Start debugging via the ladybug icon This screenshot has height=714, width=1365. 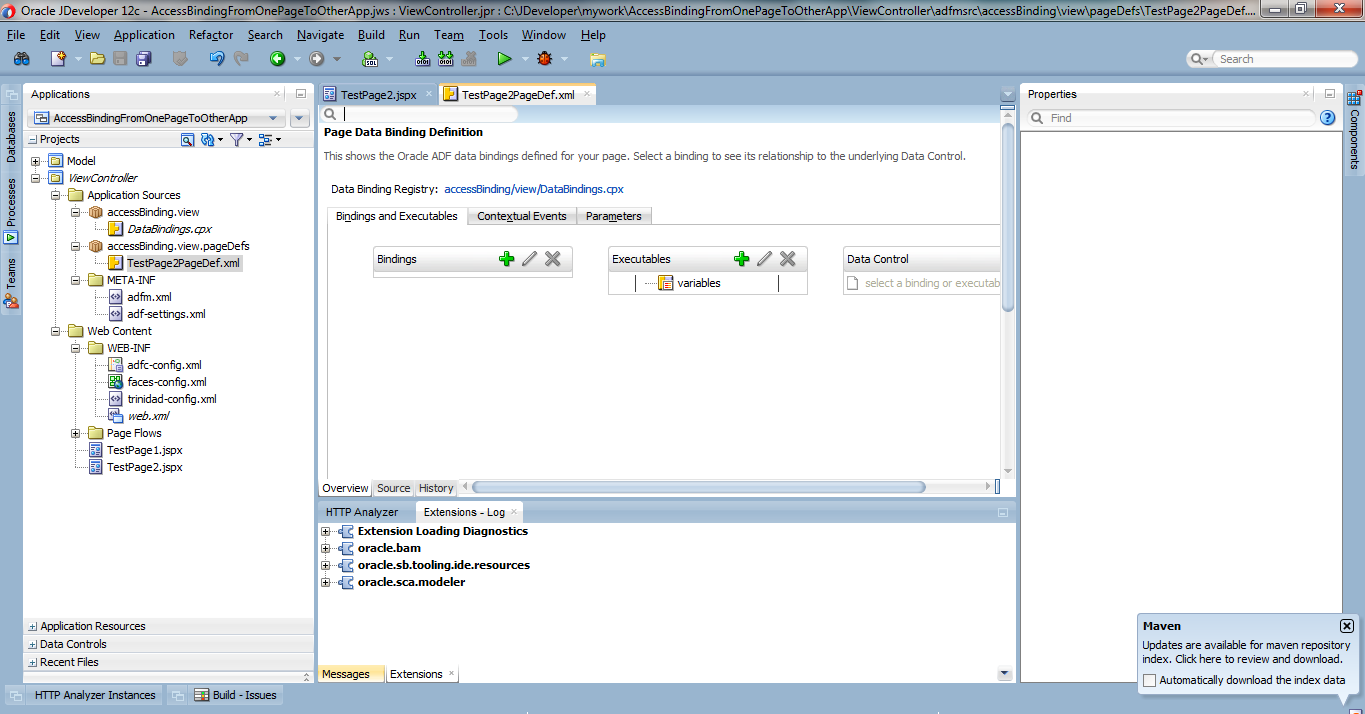[544, 58]
